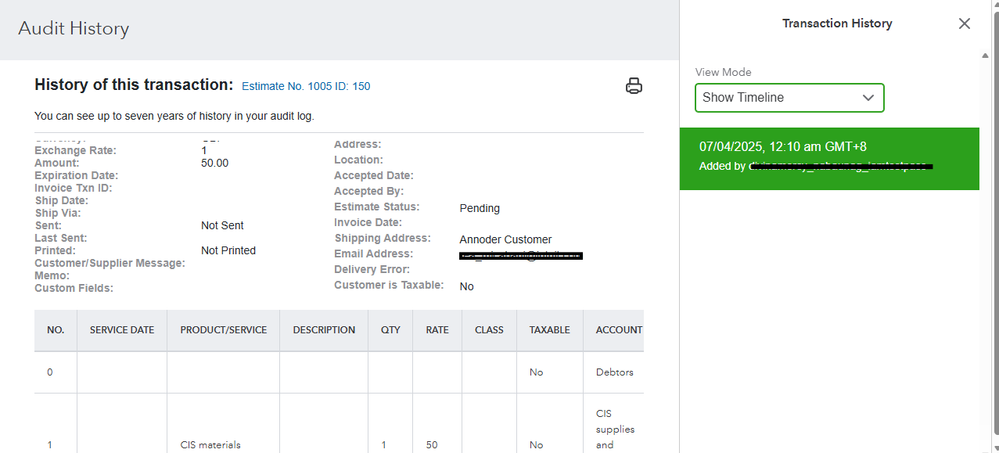Click the CLASS column header

489,330
